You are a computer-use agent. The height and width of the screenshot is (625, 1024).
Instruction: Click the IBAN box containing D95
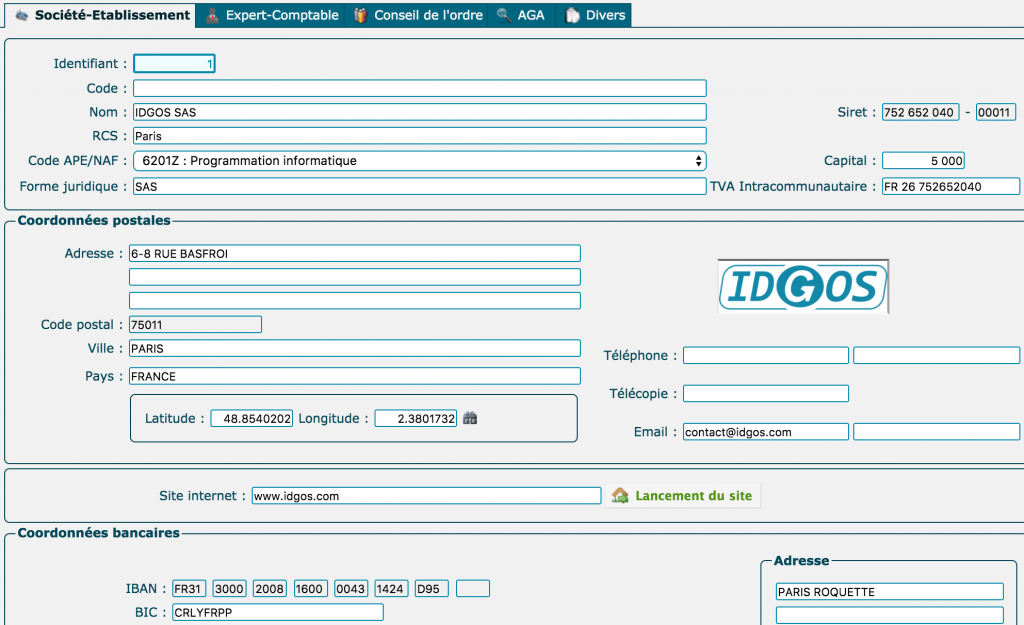432,588
